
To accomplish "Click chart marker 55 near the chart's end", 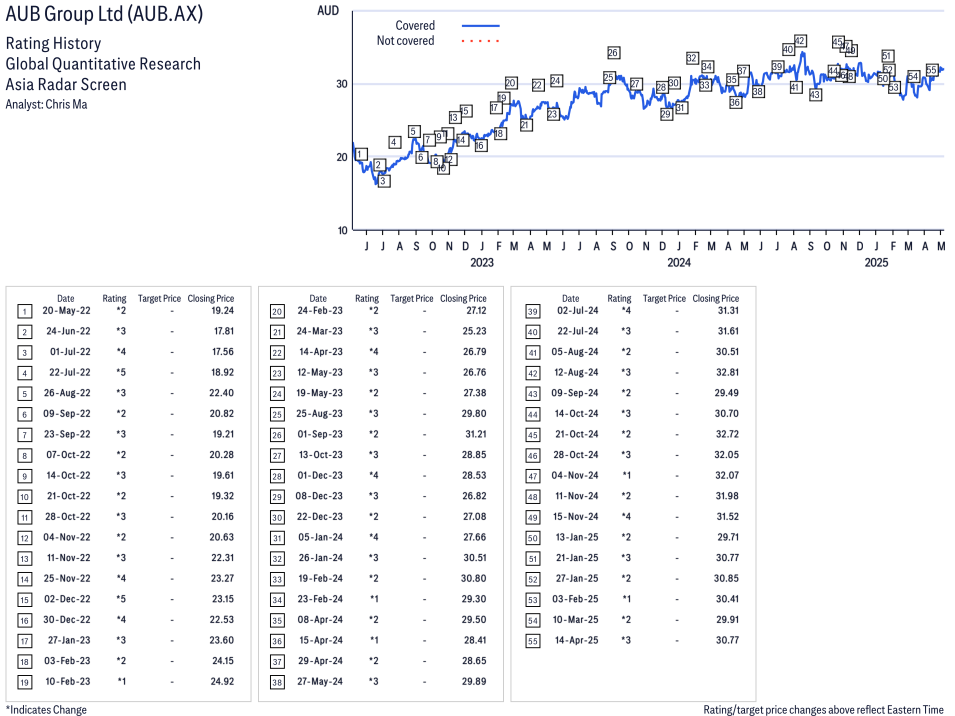I will [932, 69].
